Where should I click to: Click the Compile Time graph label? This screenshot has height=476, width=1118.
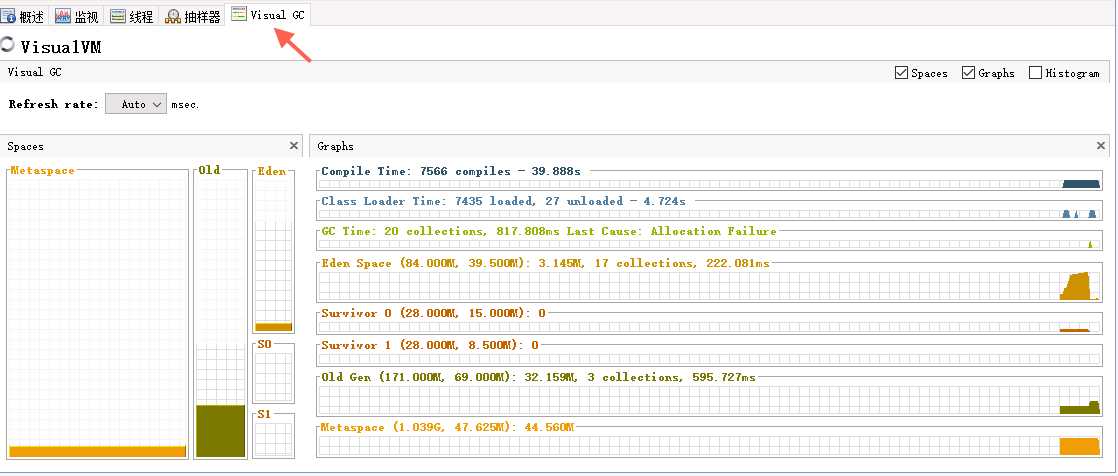coord(451,171)
